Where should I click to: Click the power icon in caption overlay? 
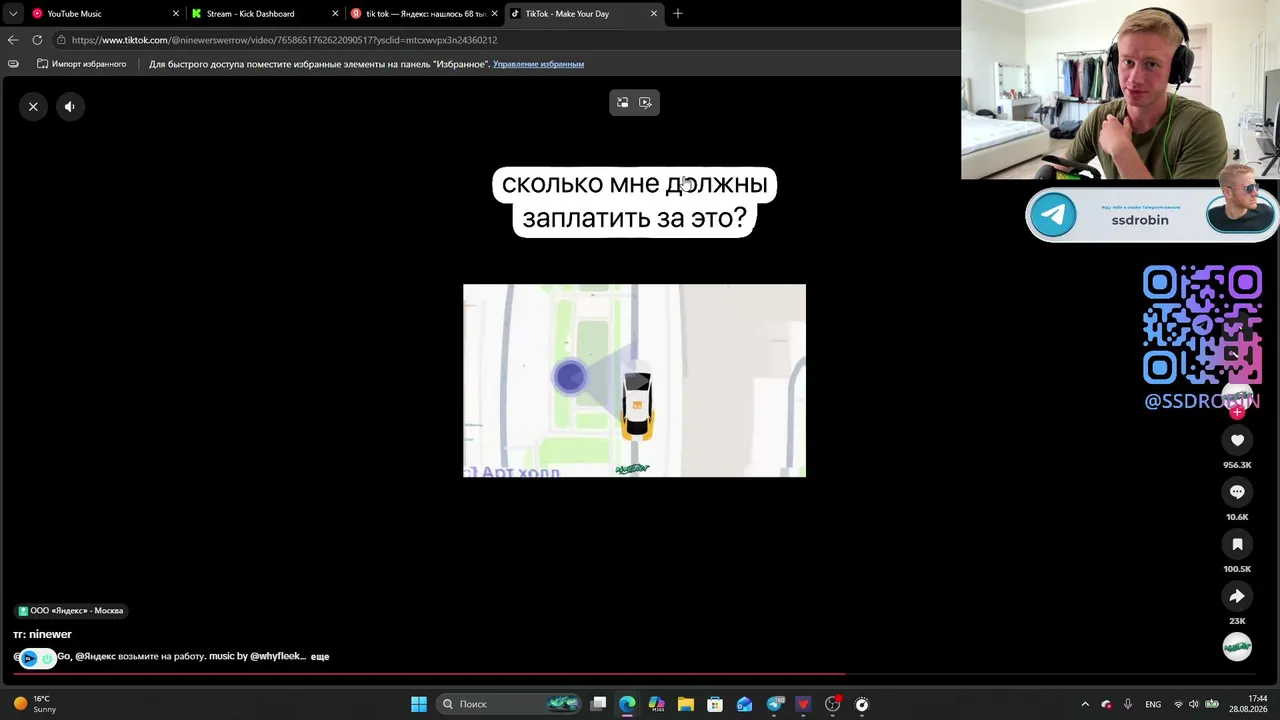47,658
